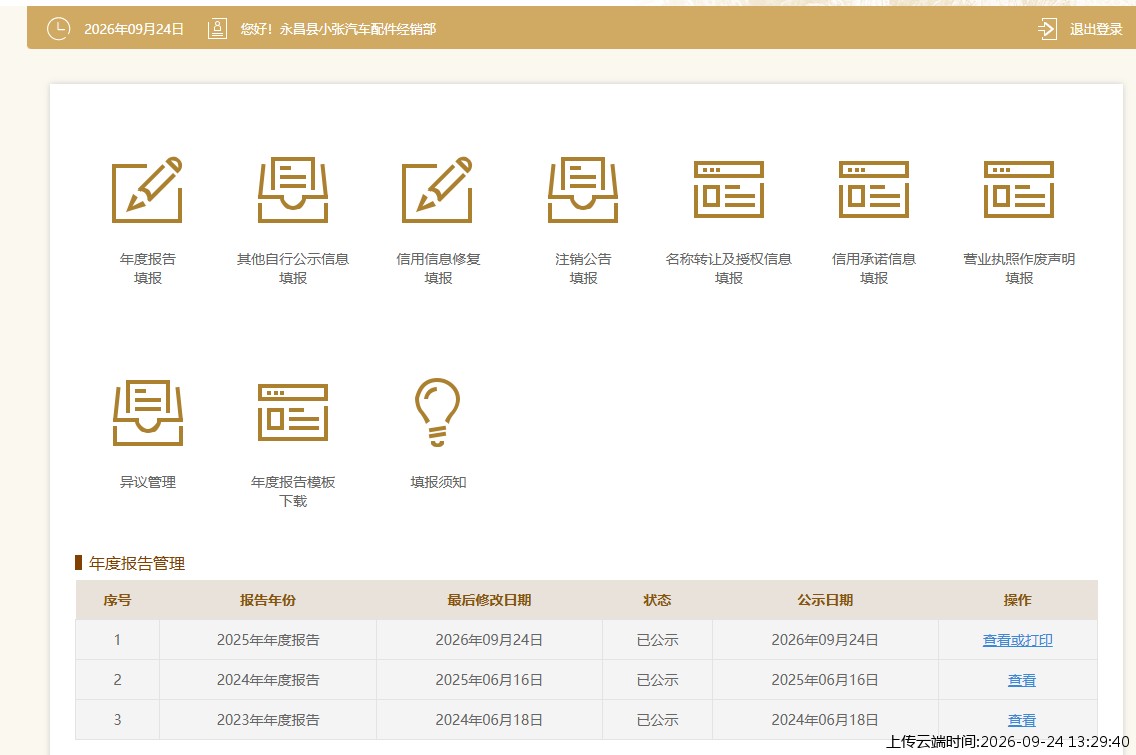Open the 信用承诺信息填报 icon
The width and height of the screenshot is (1136, 755).
coord(874,190)
